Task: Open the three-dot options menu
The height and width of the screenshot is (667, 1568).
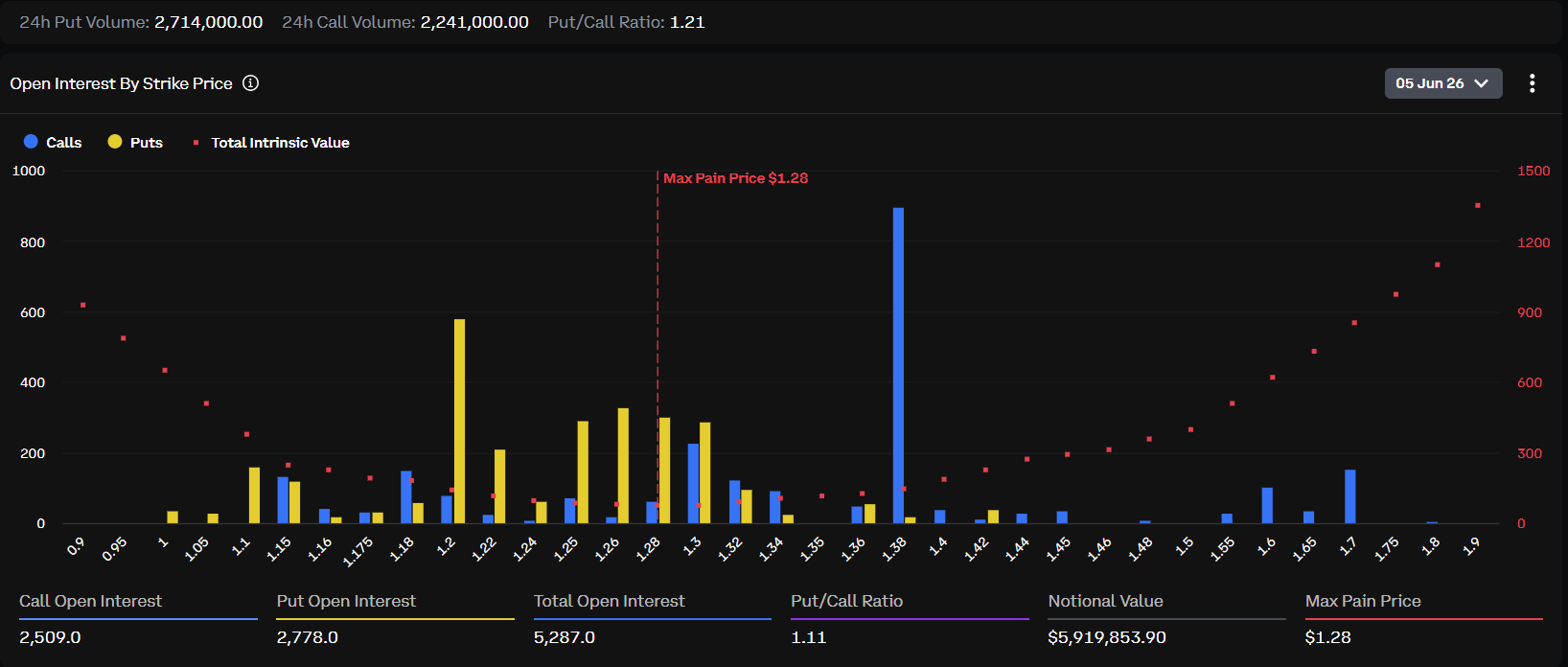Action: (1532, 83)
